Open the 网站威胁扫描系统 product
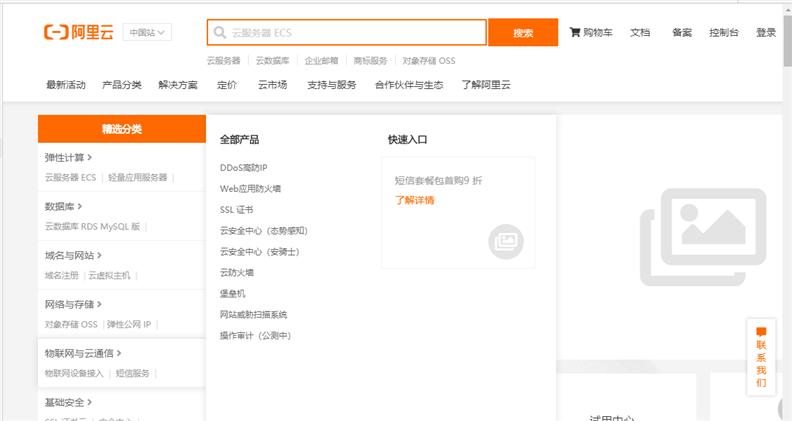This screenshot has width=792, height=421. pyautogui.click(x=254, y=315)
